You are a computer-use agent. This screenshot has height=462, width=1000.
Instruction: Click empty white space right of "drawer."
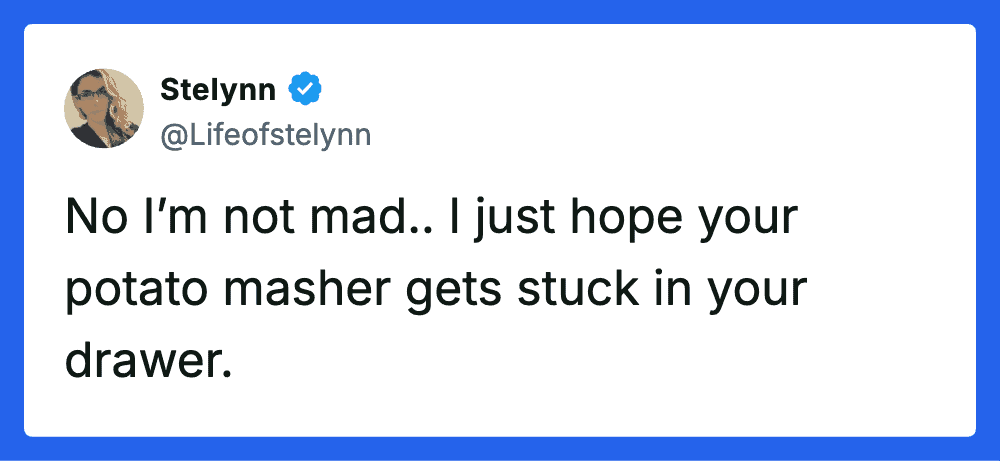(x=600, y=361)
